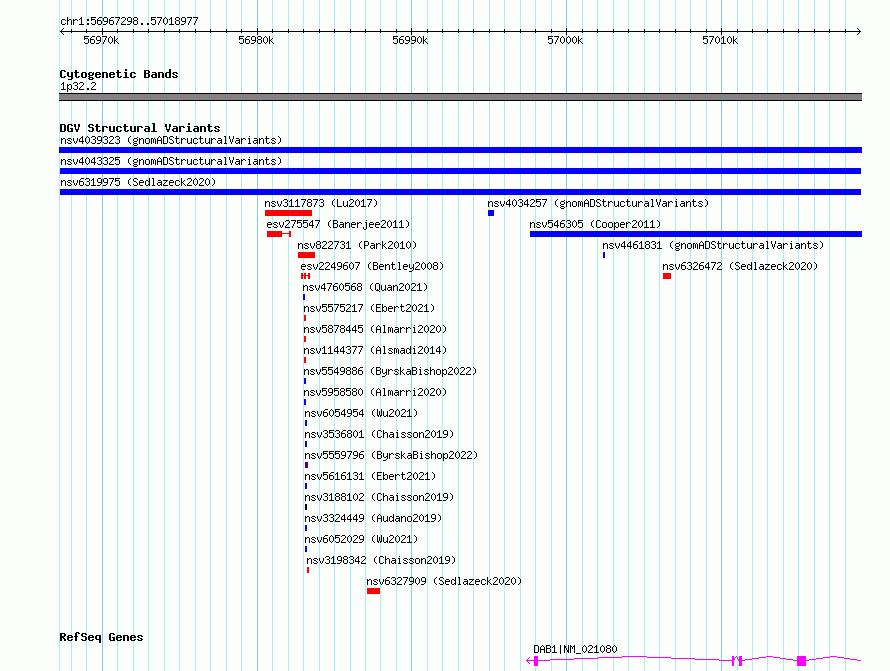The image size is (890, 671).
Task: Open nsv6319975 (Sedlazeck2020) variant label
Action: point(138,182)
